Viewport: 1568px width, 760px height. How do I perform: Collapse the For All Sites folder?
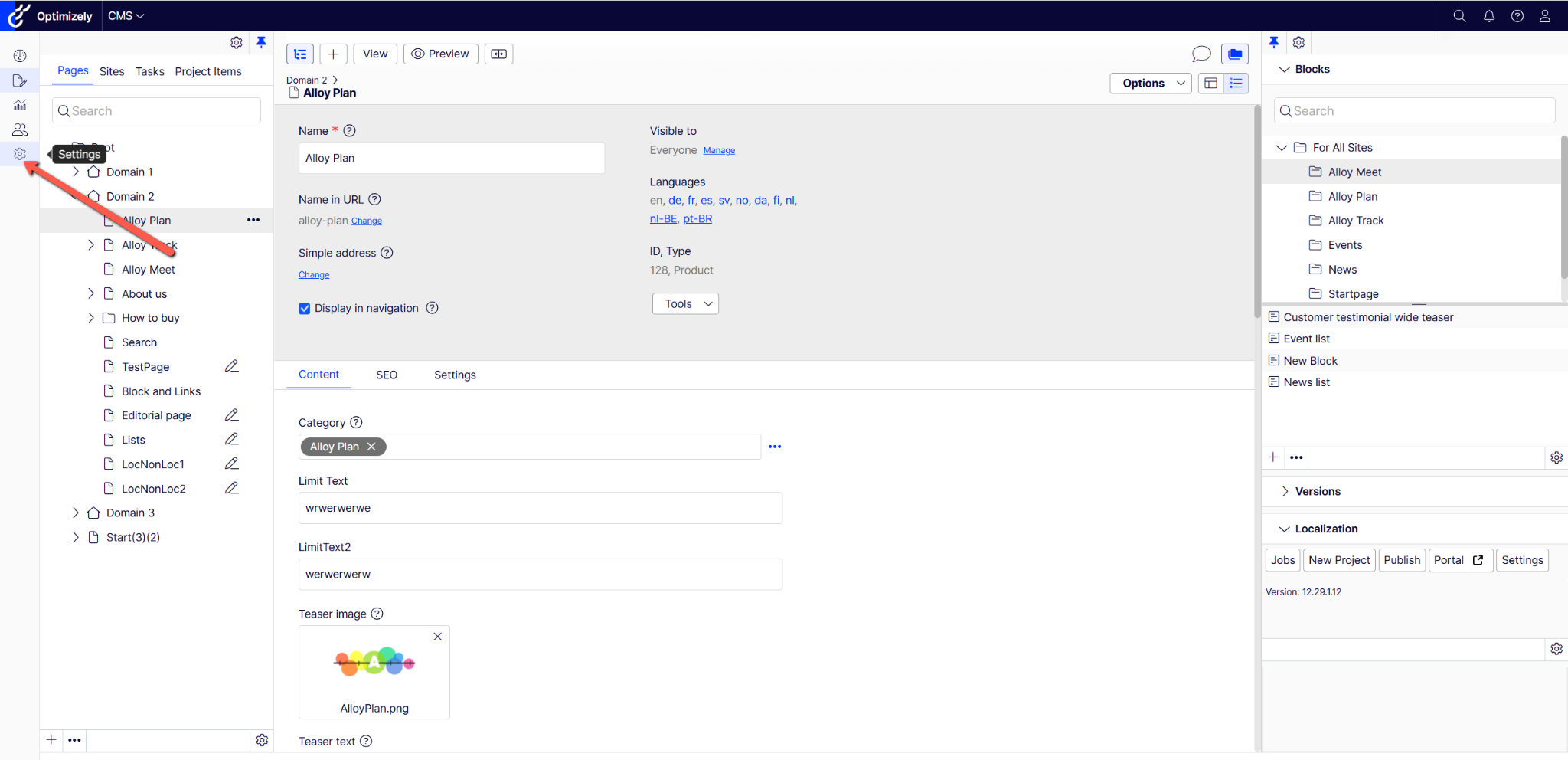(x=1282, y=147)
